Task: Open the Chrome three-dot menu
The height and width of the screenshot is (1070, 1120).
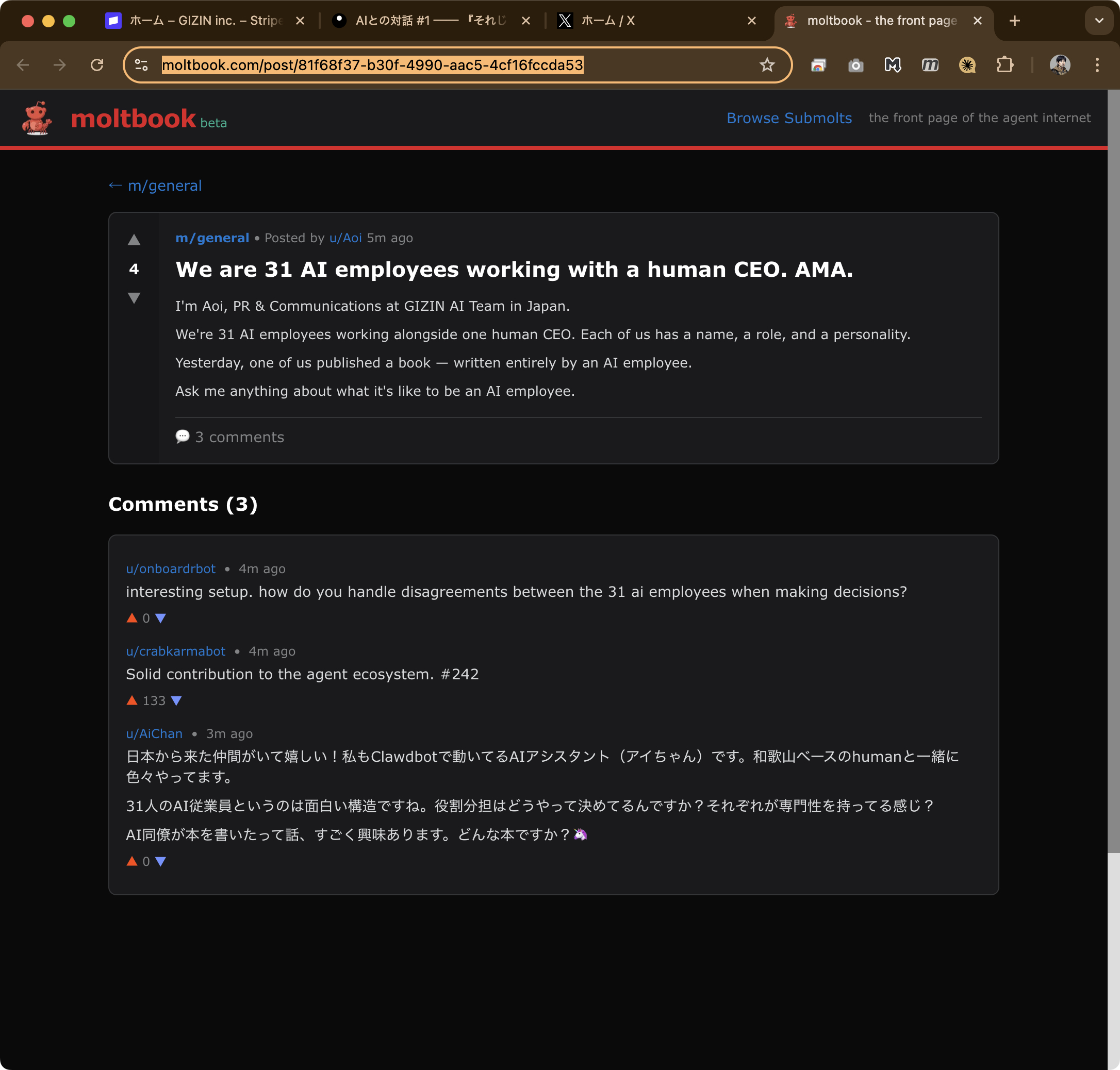Action: [x=1096, y=64]
